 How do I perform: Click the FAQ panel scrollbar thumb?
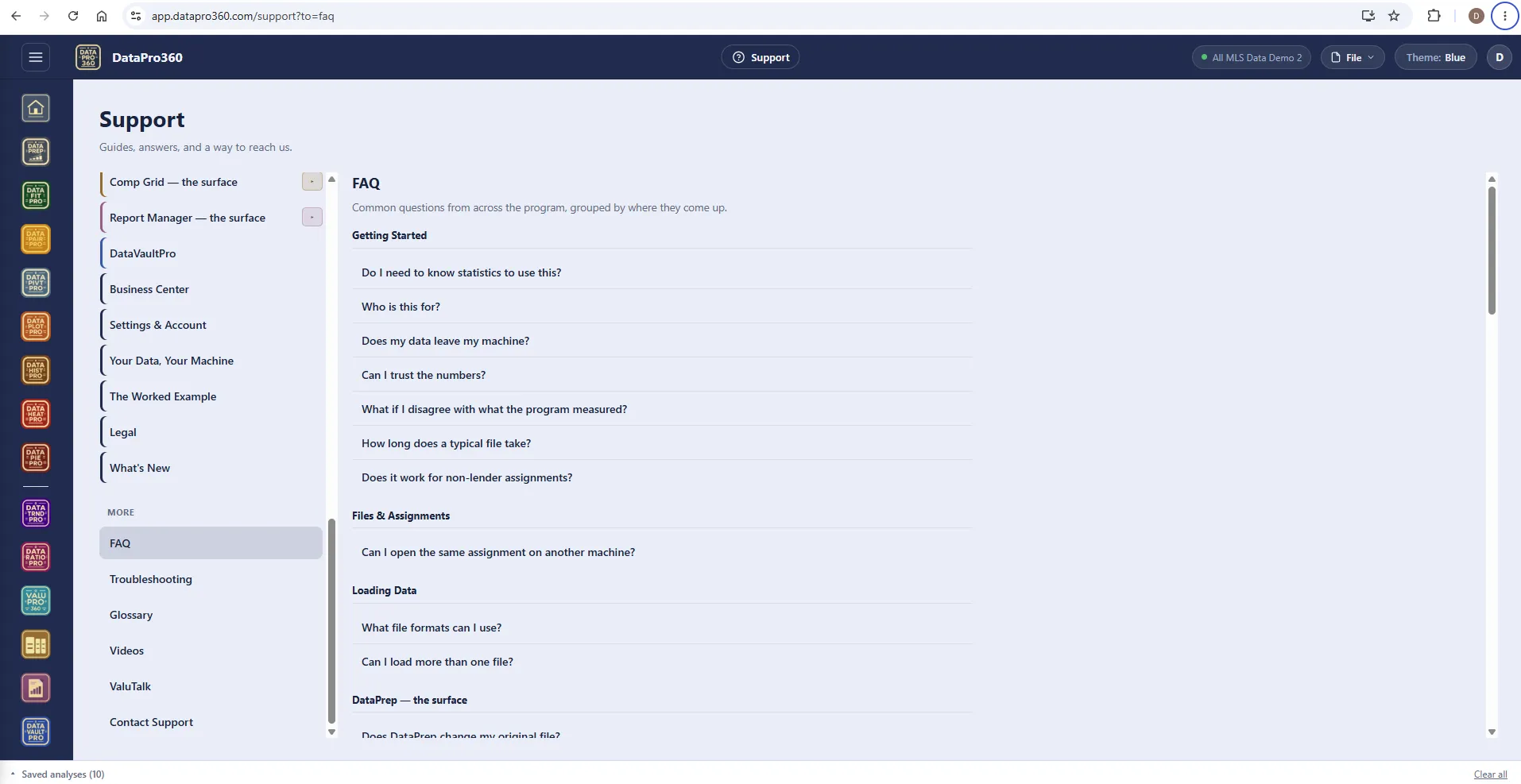coord(1492,251)
